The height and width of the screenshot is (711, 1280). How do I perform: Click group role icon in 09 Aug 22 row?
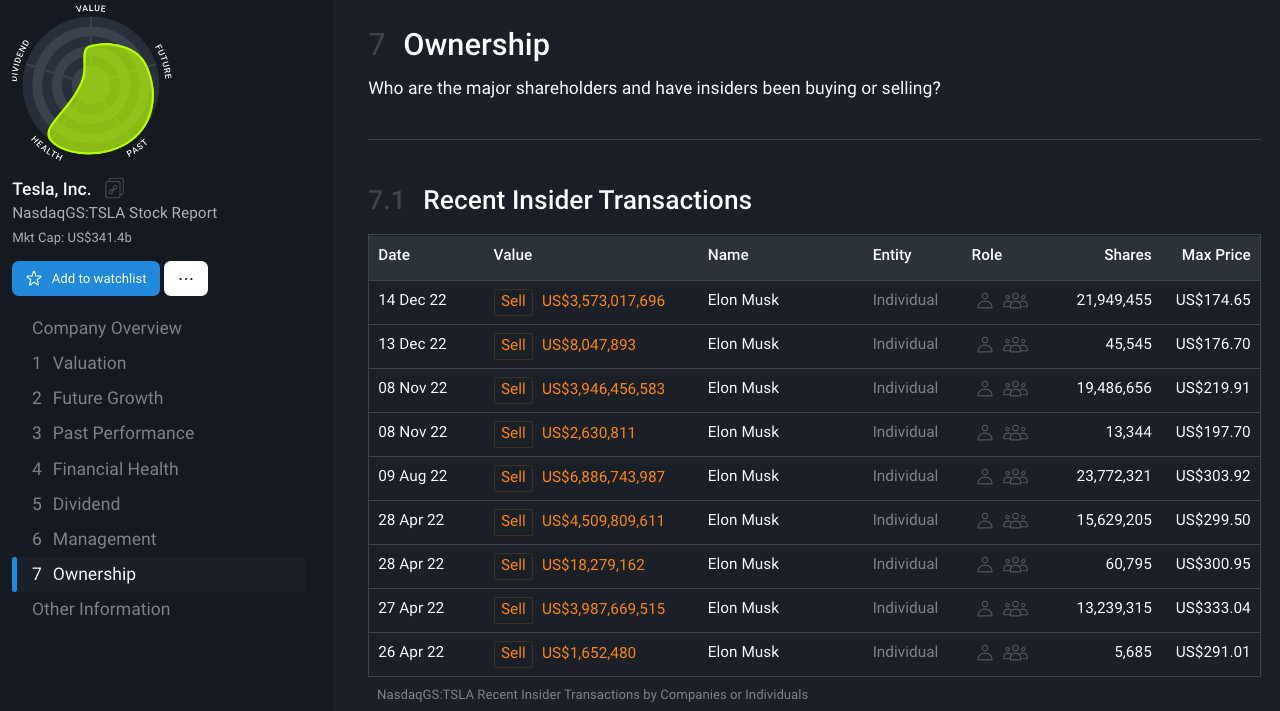(1015, 476)
